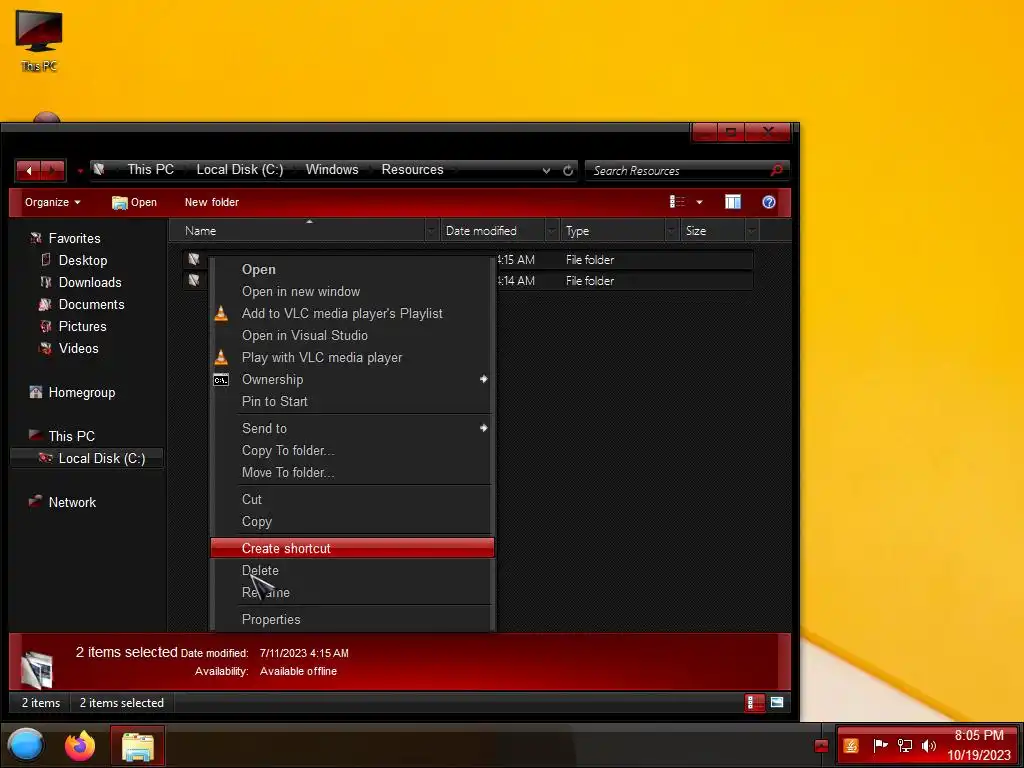Open Action Center flag icon
This screenshot has height=768, width=1024.
coord(880,745)
